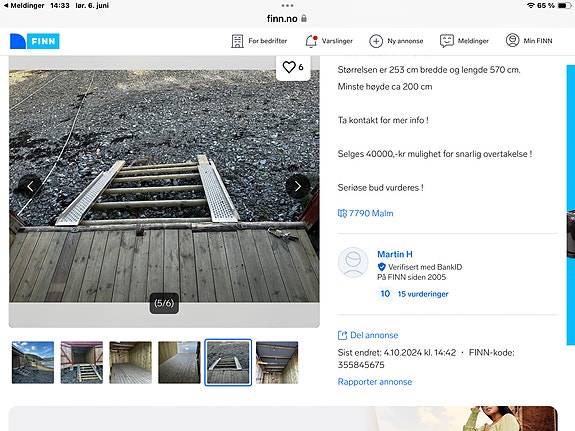Toggle the heart favorite button
Image resolution: width=575 pixels, height=431 pixels.
pos(293,67)
